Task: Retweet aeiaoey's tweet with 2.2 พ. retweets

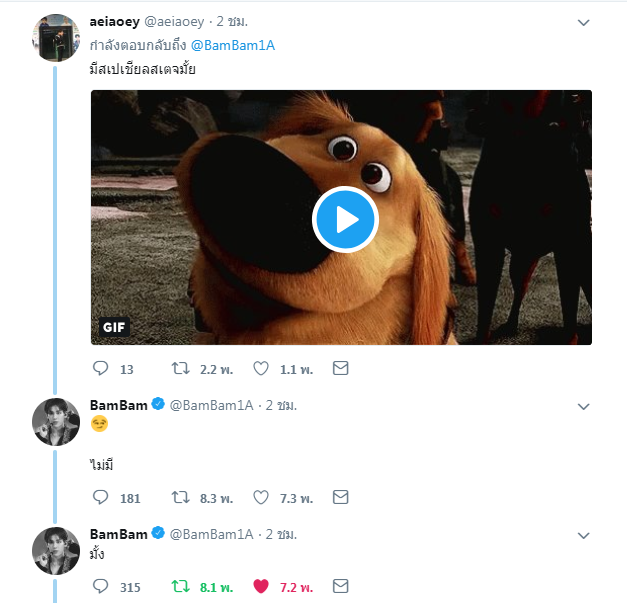Action: (x=180, y=368)
